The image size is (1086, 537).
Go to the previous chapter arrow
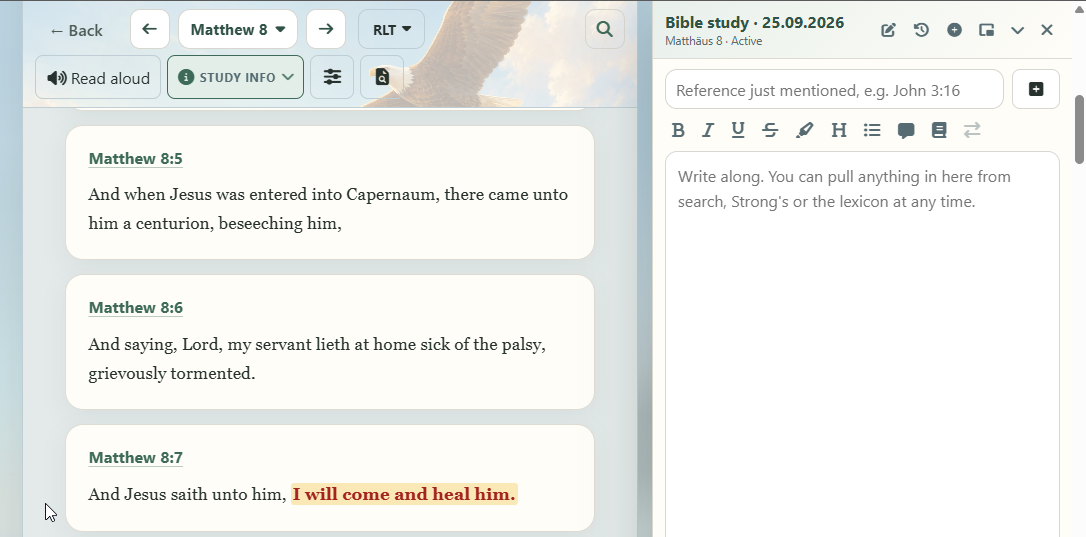pos(150,29)
